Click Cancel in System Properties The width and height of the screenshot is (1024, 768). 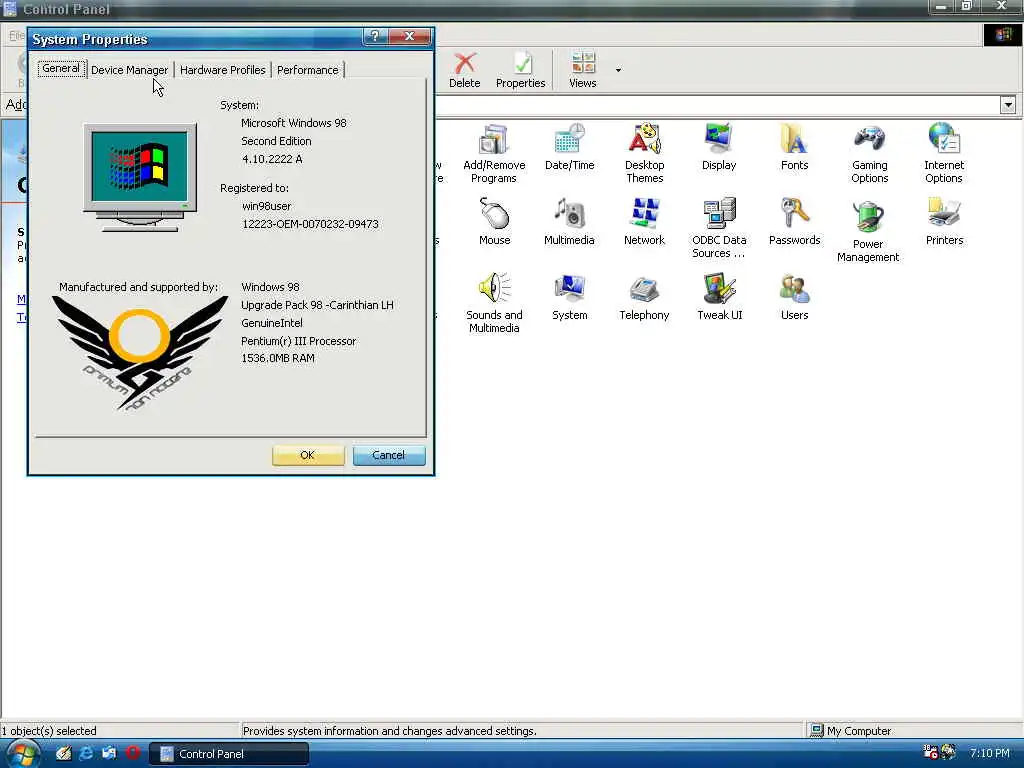click(x=389, y=455)
